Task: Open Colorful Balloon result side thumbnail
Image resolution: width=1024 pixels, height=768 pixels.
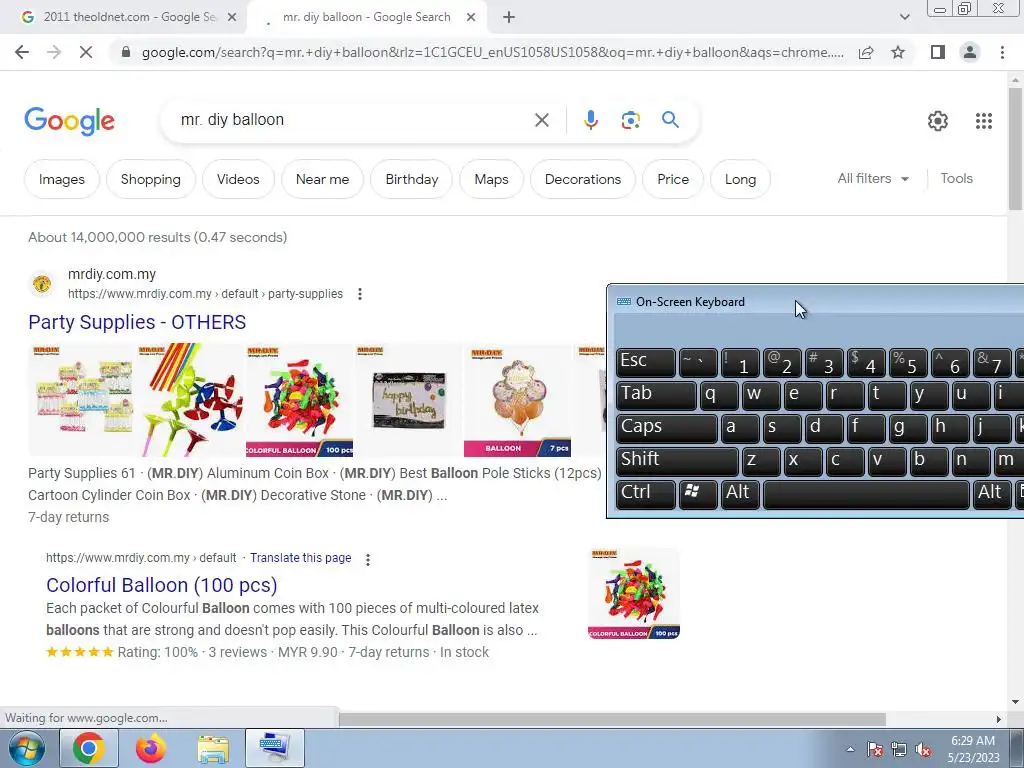Action: click(x=633, y=594)
